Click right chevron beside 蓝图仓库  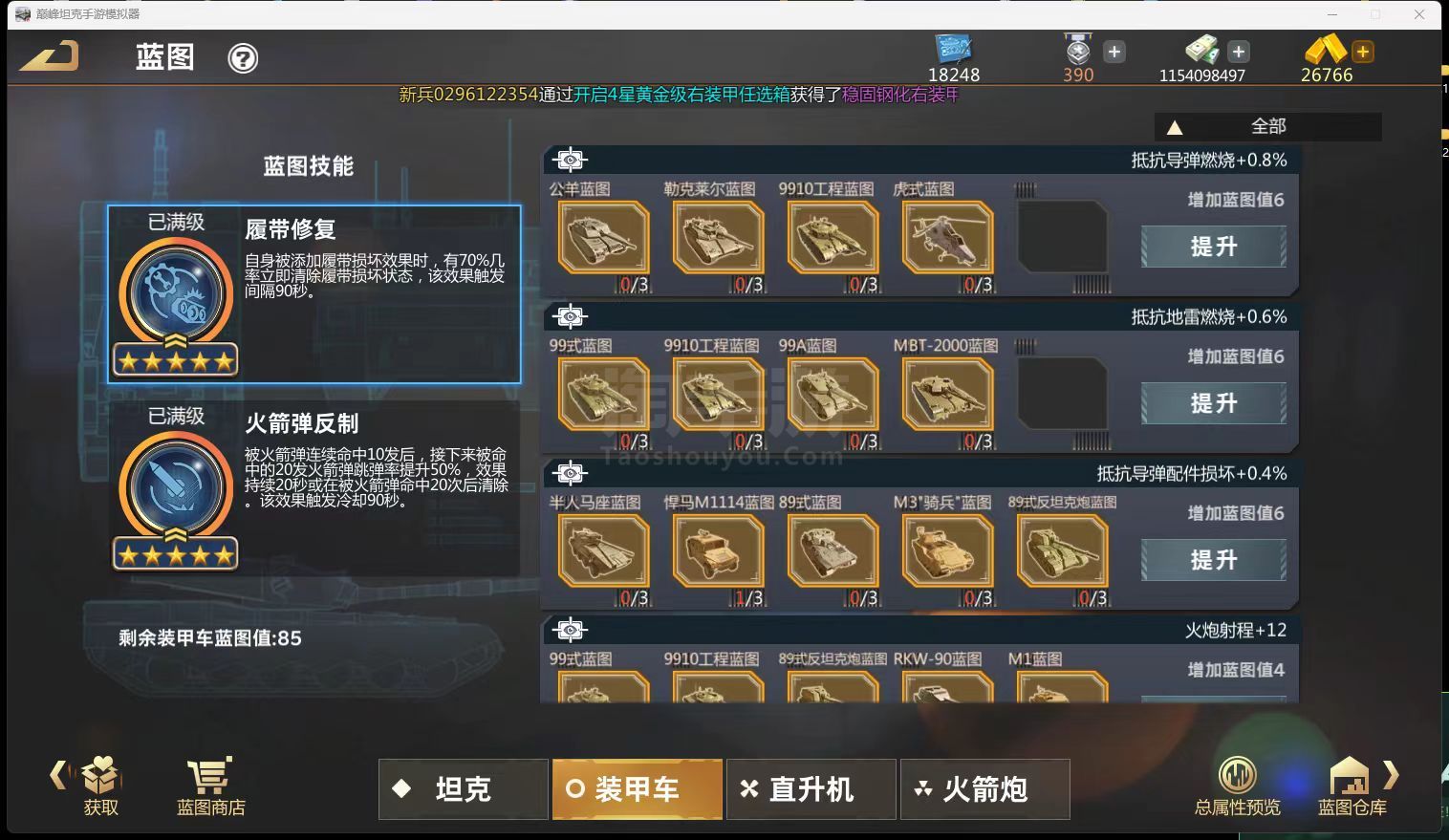(1391, 774)
